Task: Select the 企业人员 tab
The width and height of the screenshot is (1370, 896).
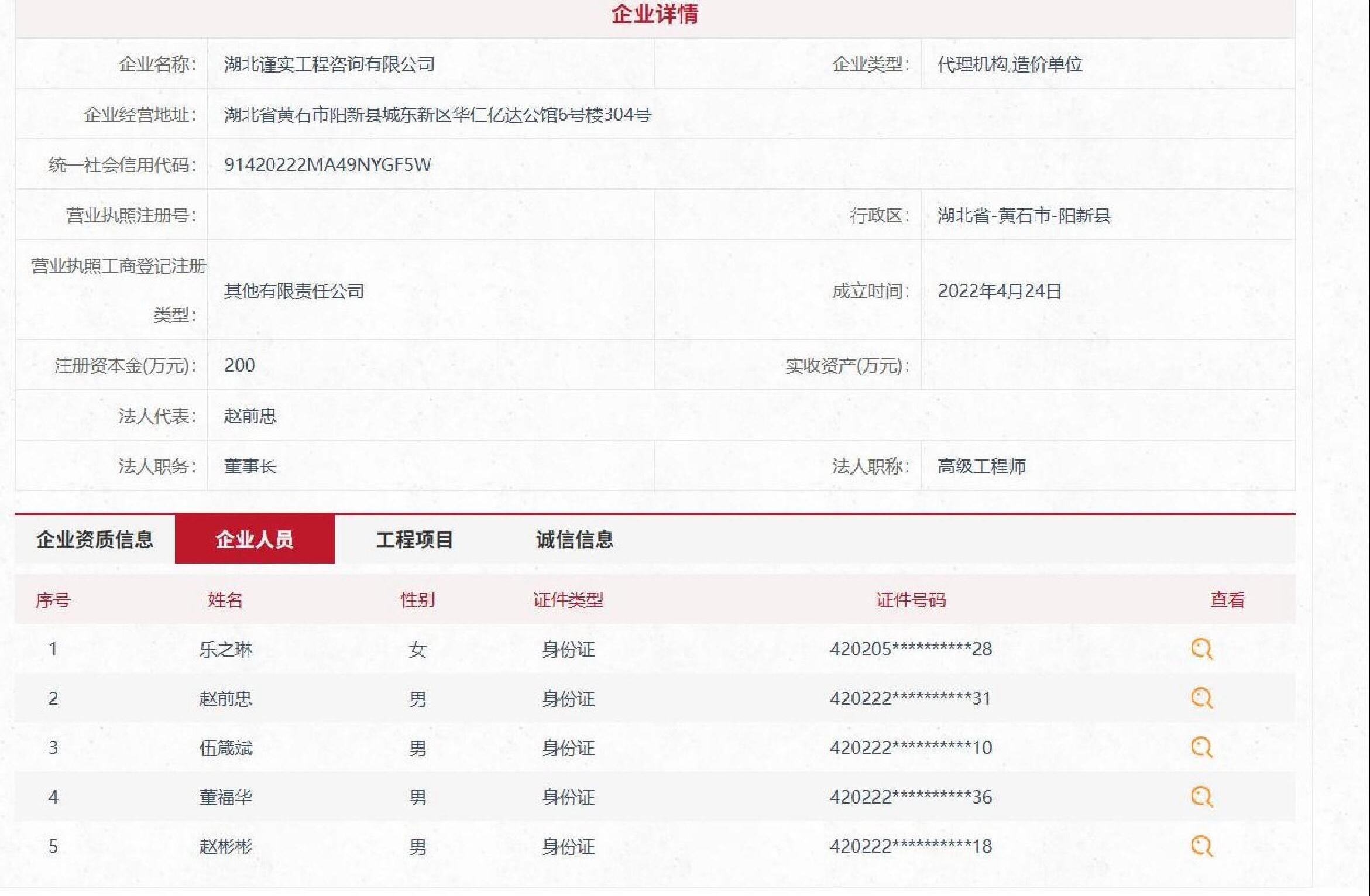Action: (x=255, y=539)
